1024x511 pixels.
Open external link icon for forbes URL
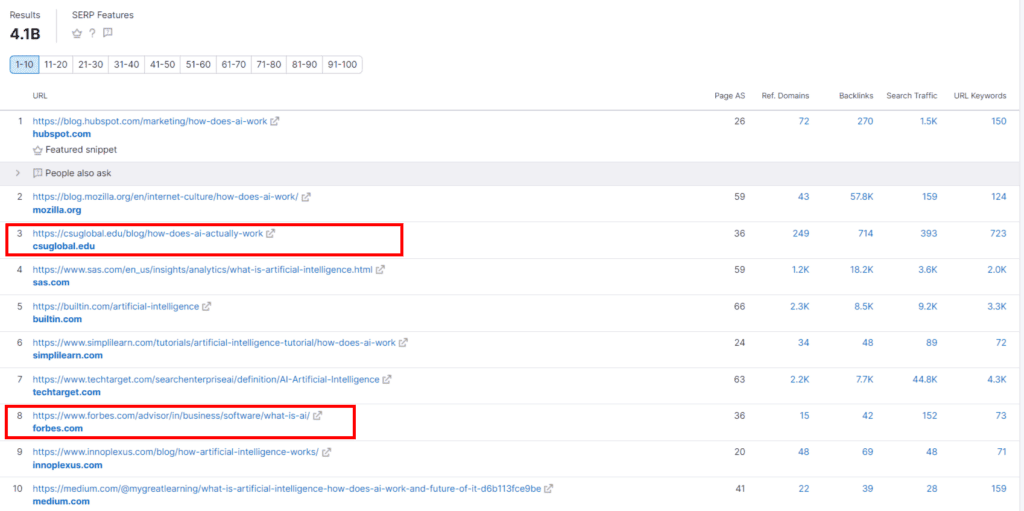[x=317, y=416]
